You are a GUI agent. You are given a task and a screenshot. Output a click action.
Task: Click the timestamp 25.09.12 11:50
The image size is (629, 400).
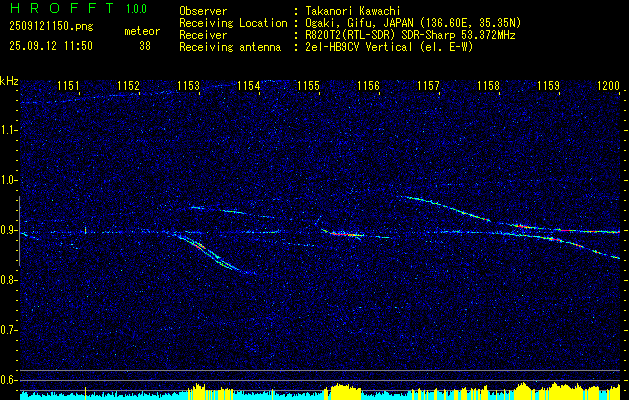coord(51,46)
